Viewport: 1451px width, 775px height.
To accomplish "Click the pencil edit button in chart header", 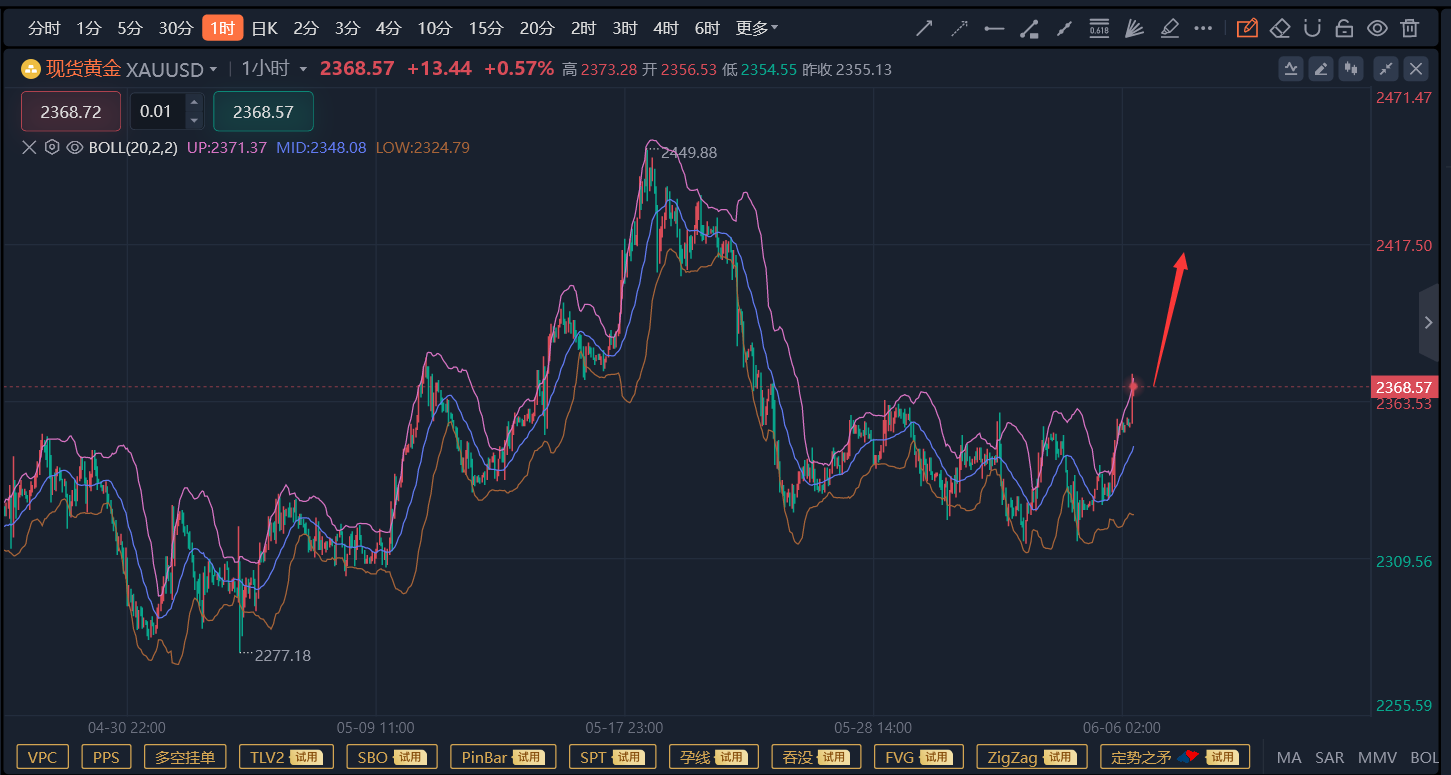I will tap(1322, 69).
